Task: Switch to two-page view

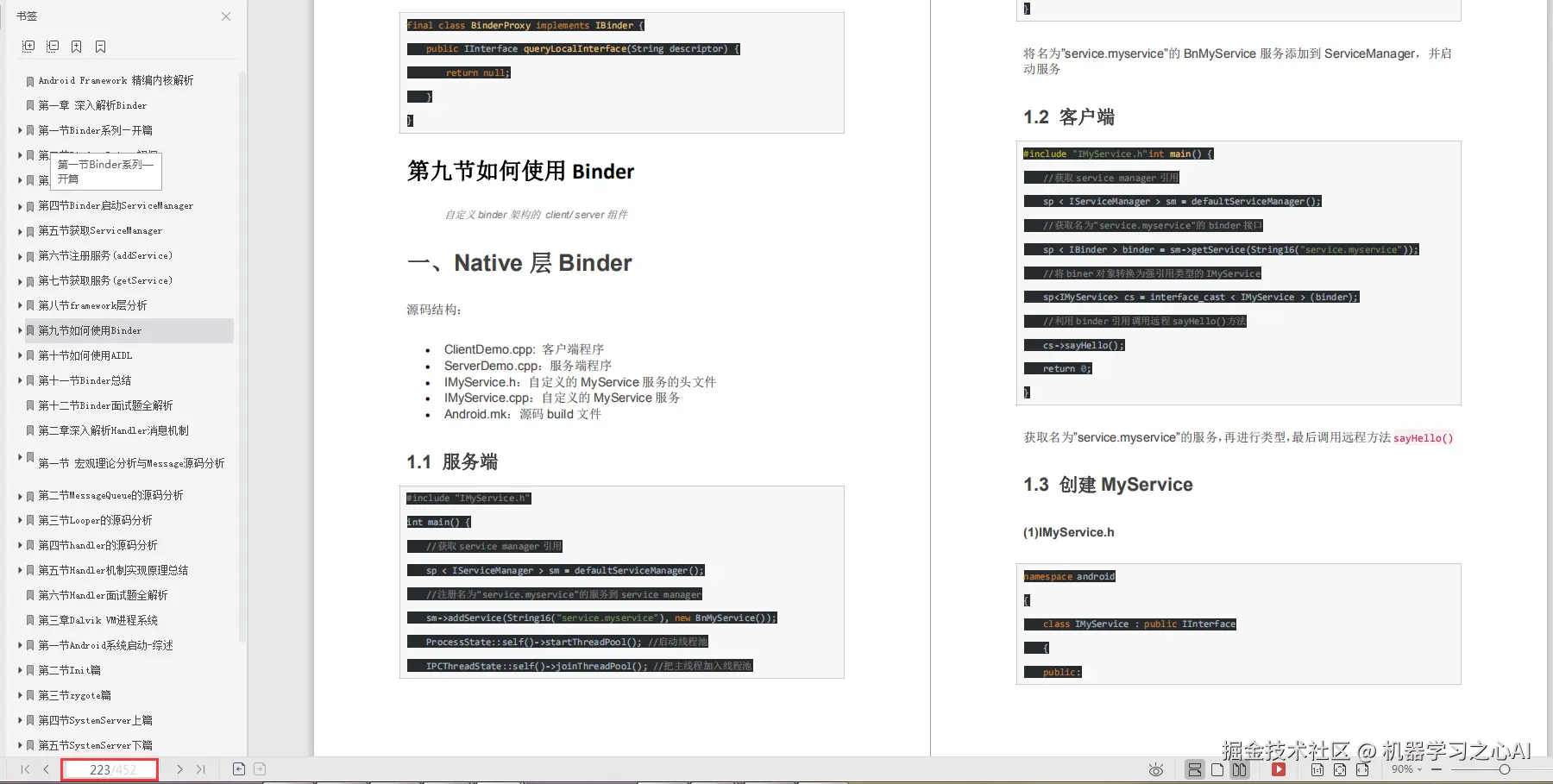Action: [1240, 770]
